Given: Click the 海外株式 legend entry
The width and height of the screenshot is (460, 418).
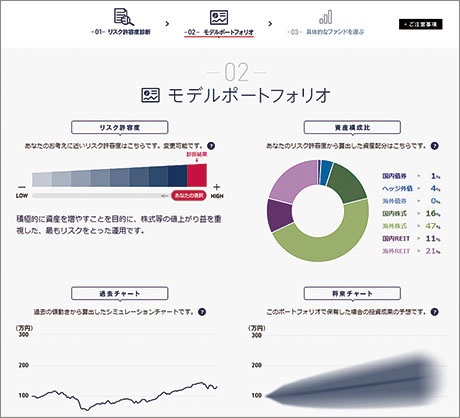Looking at the screenshot, I should (411, 226).
